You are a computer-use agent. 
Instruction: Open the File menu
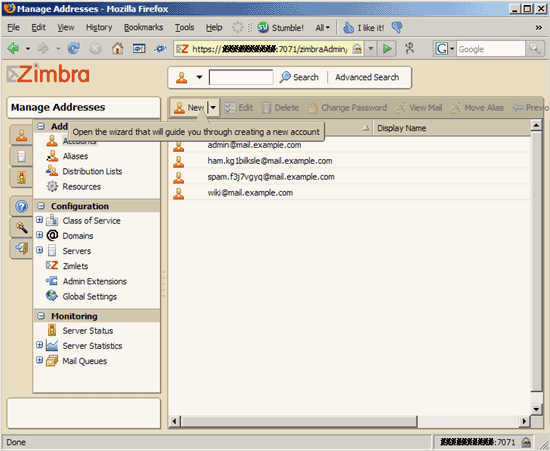click(13, 27)
